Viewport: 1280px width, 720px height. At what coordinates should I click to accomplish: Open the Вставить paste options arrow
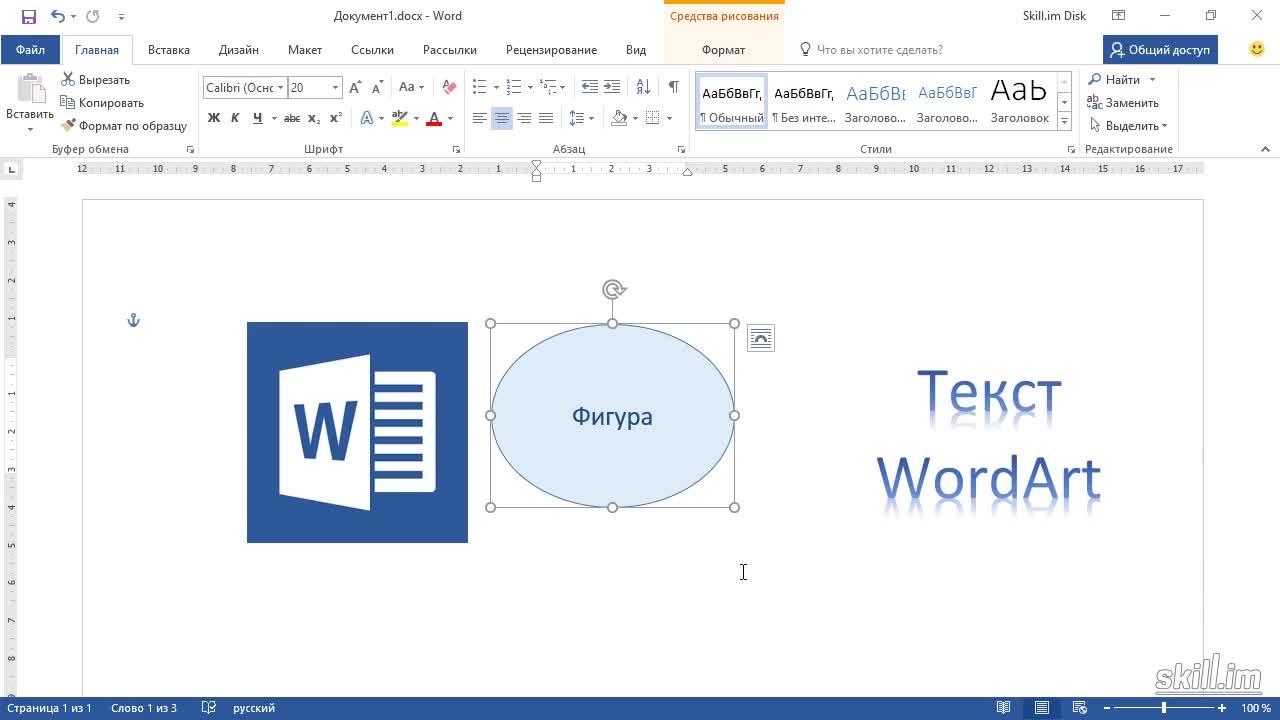click(30, 129)
